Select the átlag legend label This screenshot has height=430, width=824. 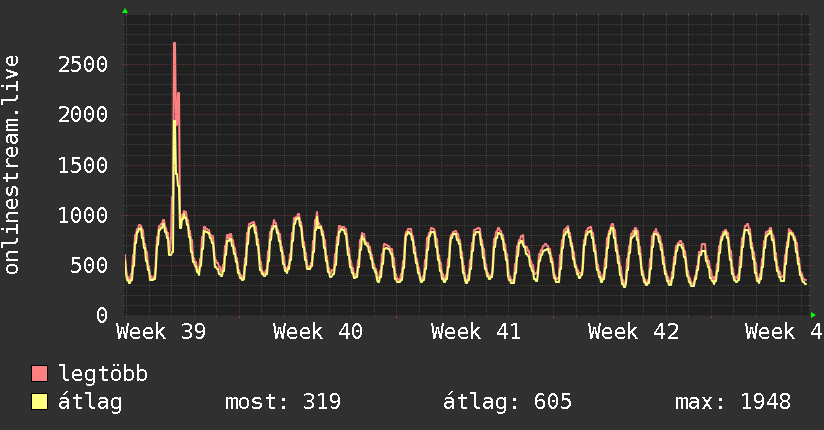coord(90,402)
